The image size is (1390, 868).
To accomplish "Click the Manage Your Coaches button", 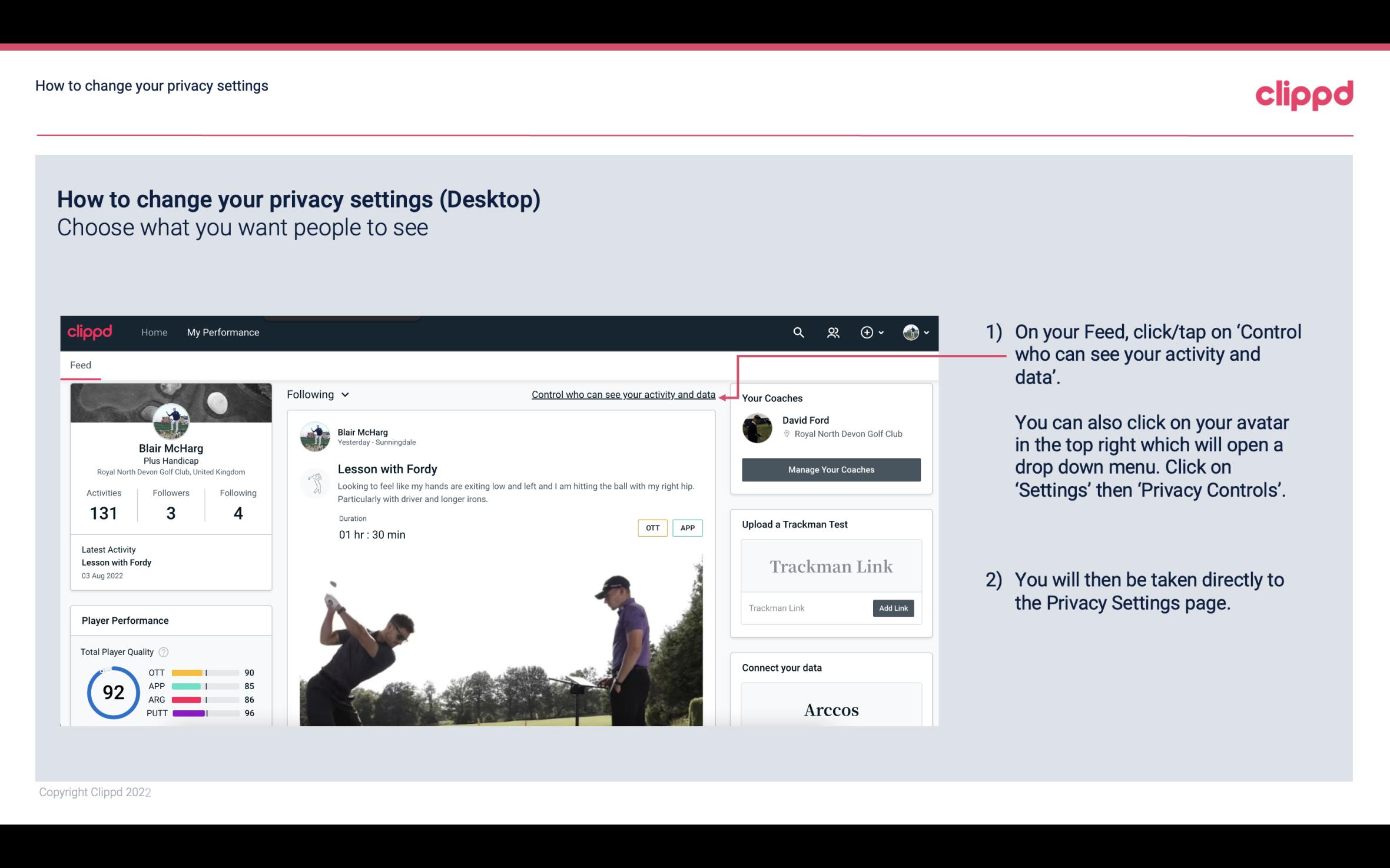I will click(831, 469).
